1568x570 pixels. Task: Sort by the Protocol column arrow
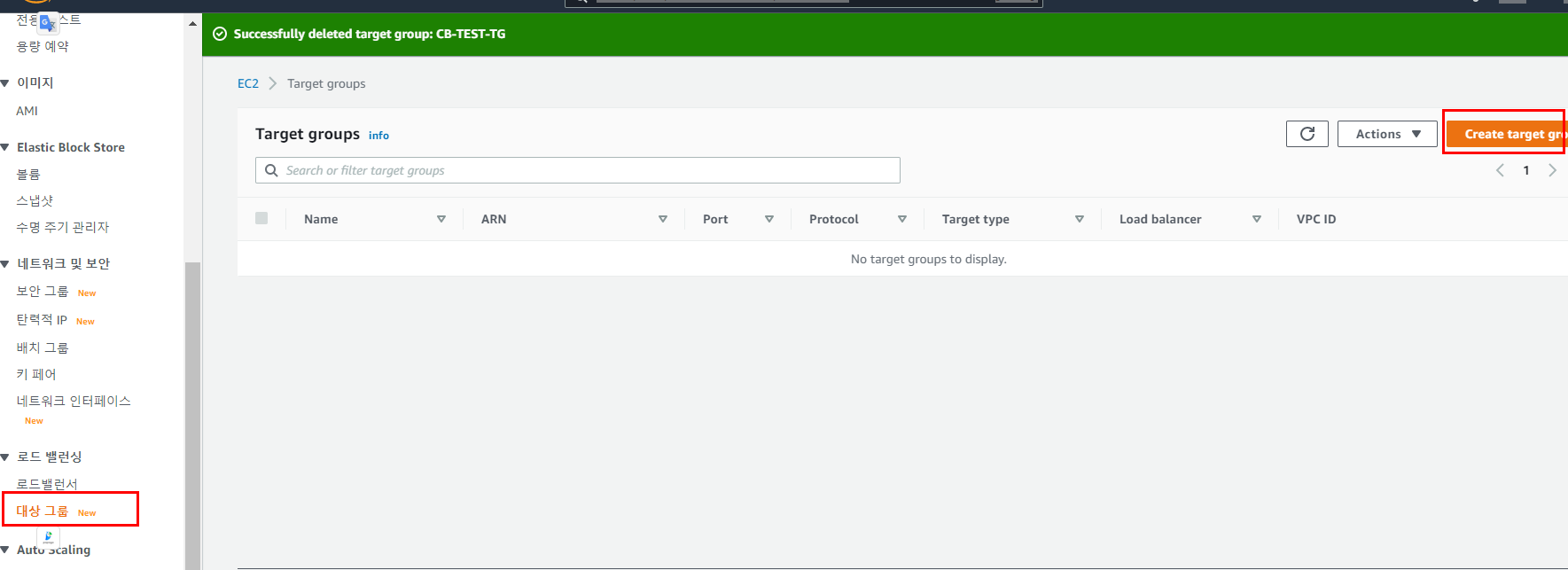coord(902,219)
